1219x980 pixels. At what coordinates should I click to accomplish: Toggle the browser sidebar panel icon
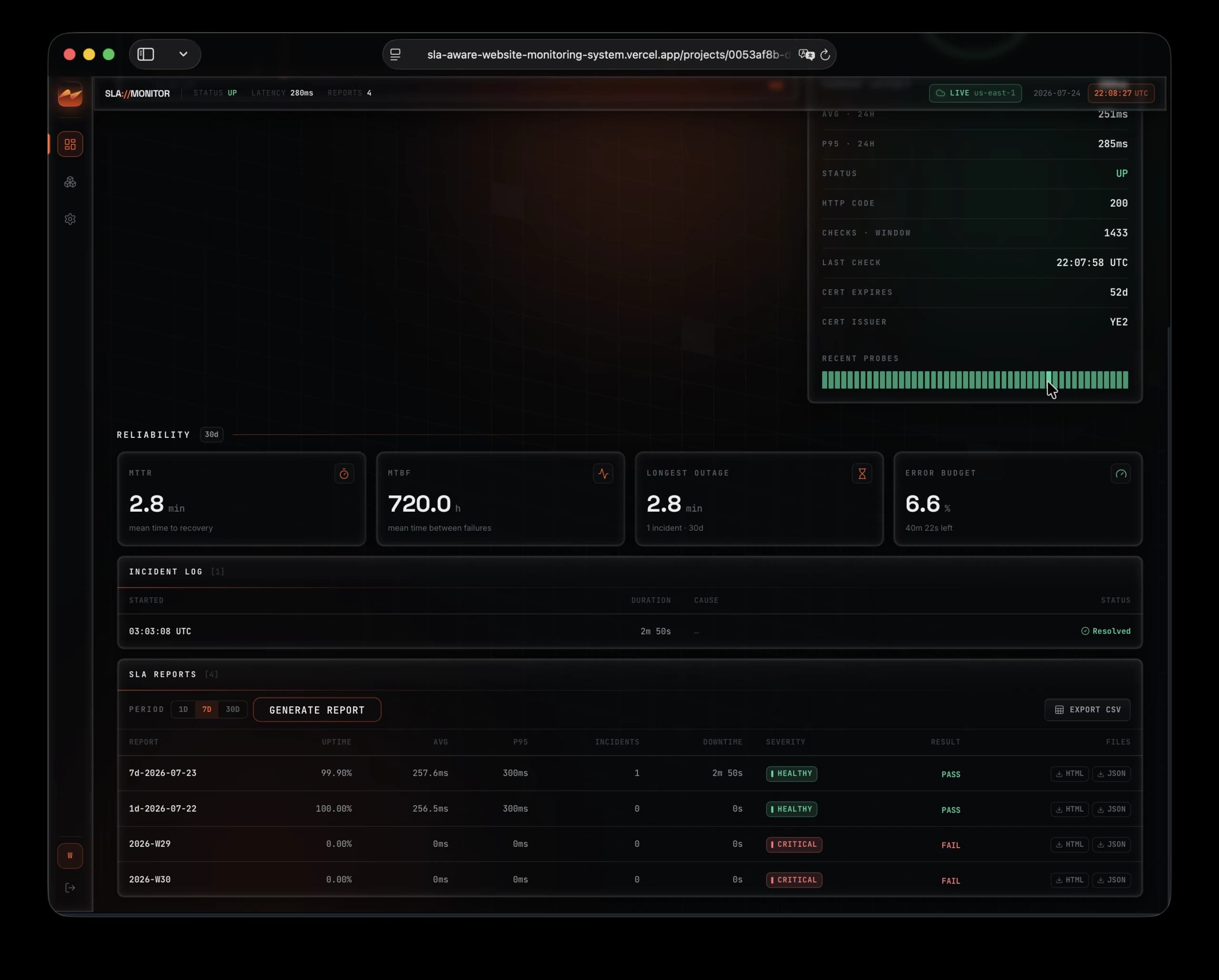coord(146,54)
